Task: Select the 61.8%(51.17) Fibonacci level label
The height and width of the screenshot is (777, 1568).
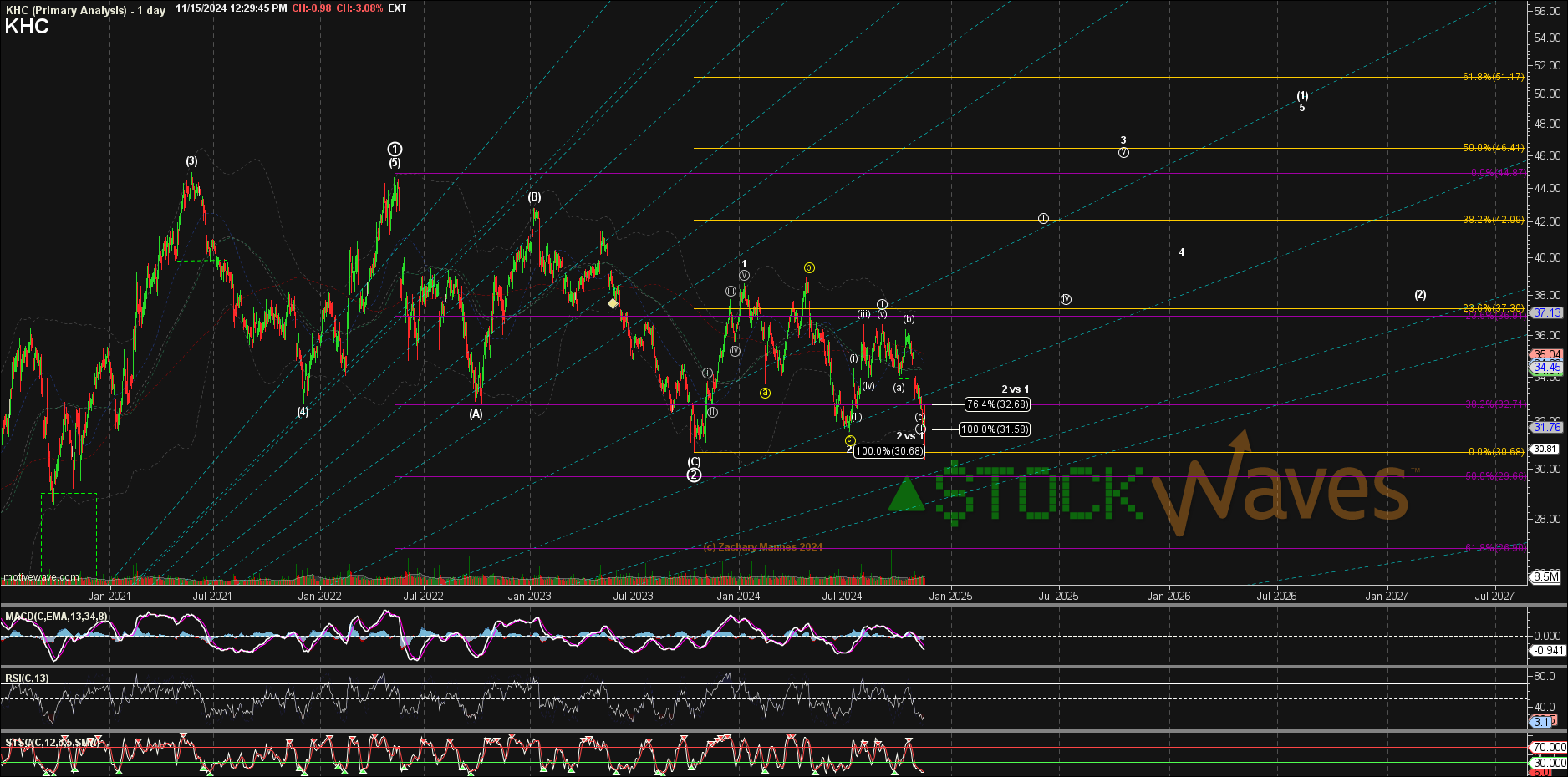Action: (x=1493, y=77)
